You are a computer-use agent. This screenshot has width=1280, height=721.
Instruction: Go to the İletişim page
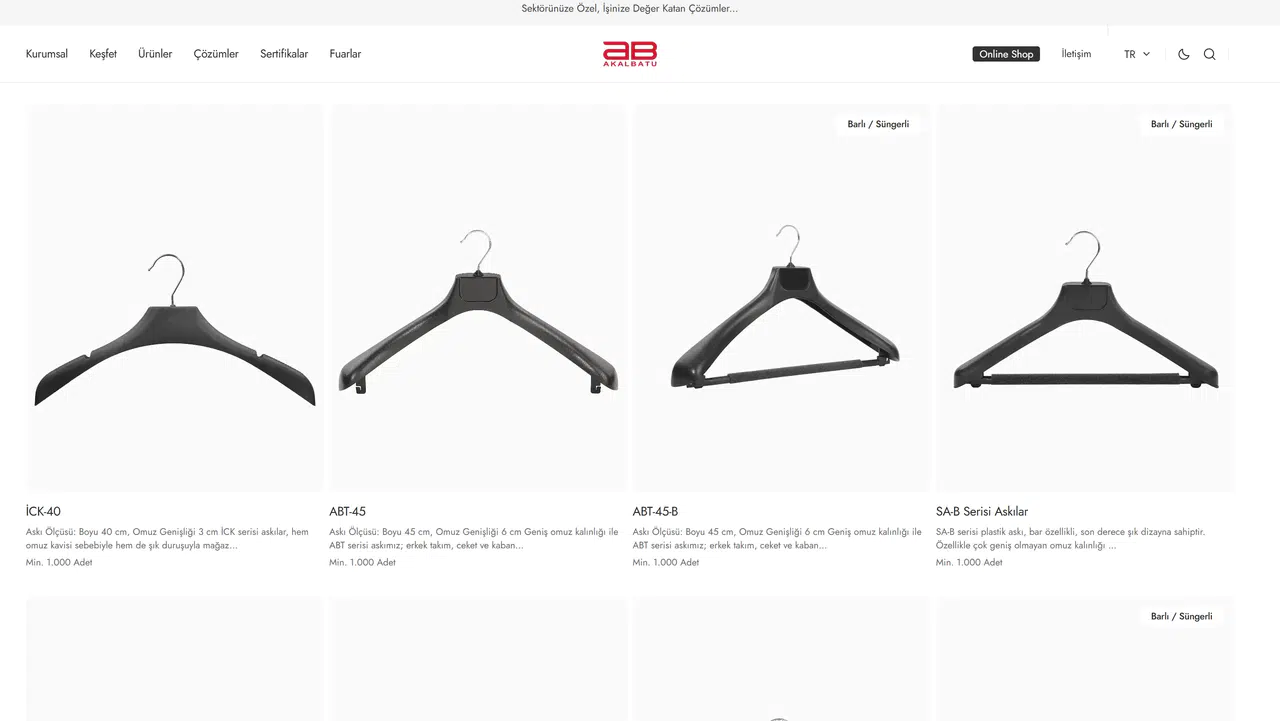[1076, 54]
